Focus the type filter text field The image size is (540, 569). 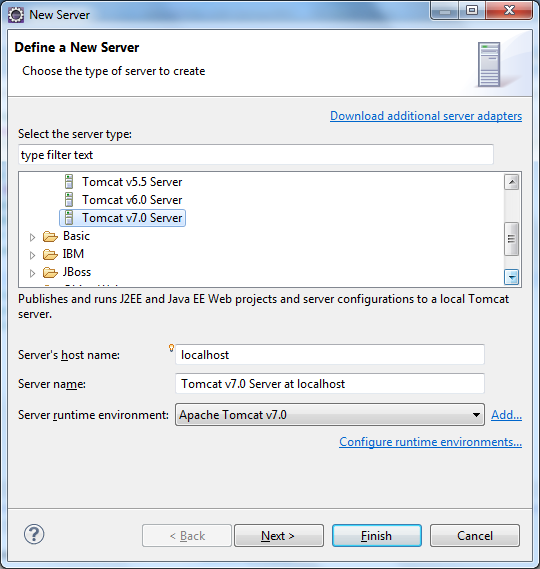256,155
